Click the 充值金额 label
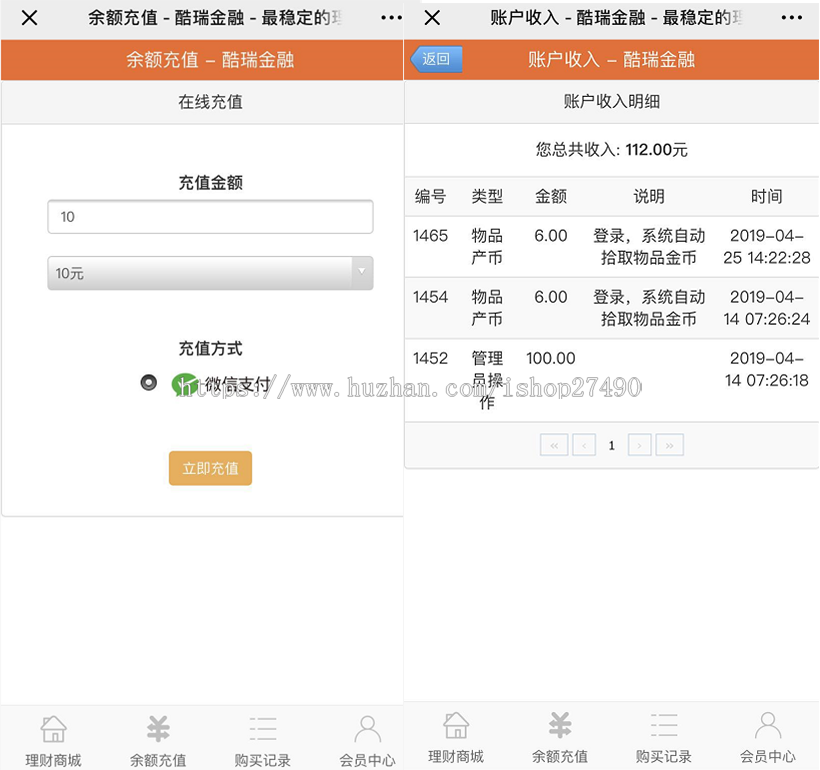The image size is (820, 770). 210,183
